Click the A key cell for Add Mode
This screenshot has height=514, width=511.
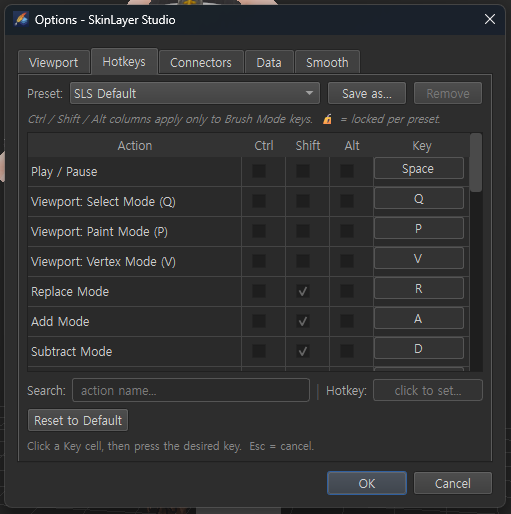[419, 318]
